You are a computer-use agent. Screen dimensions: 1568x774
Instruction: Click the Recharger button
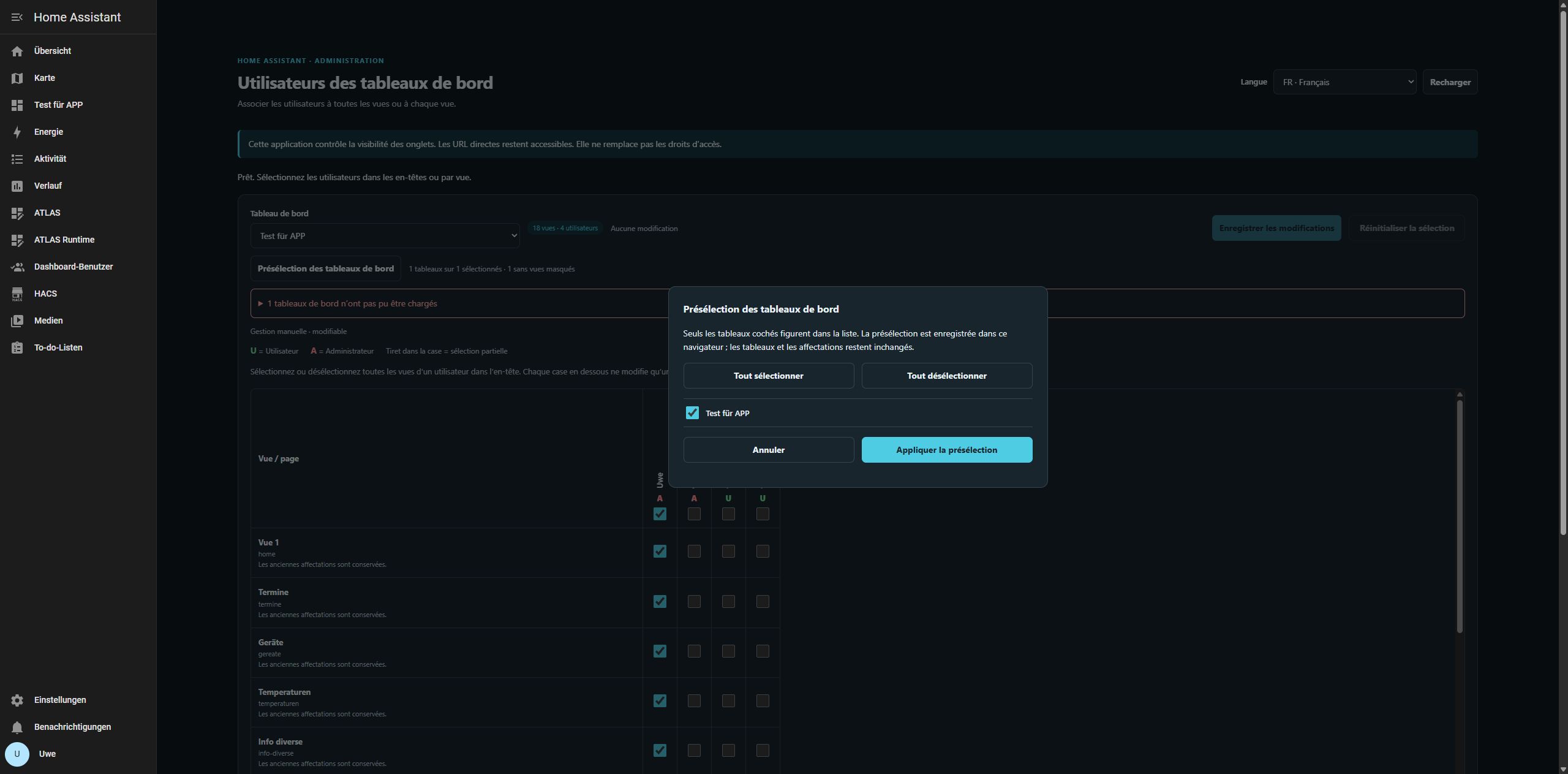click(x=1450, y=82)
